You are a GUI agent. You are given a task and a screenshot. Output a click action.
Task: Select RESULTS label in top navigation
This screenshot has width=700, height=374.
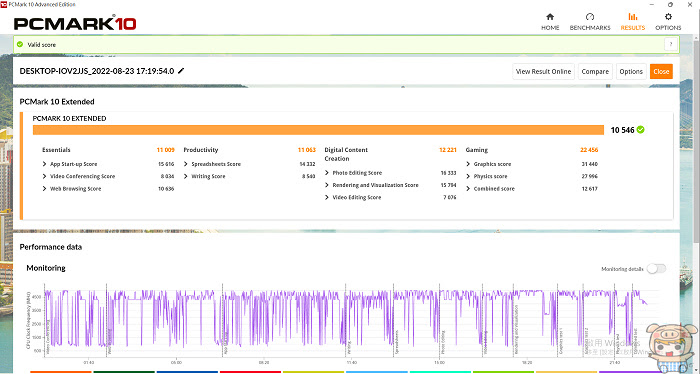tap(633, 28)
